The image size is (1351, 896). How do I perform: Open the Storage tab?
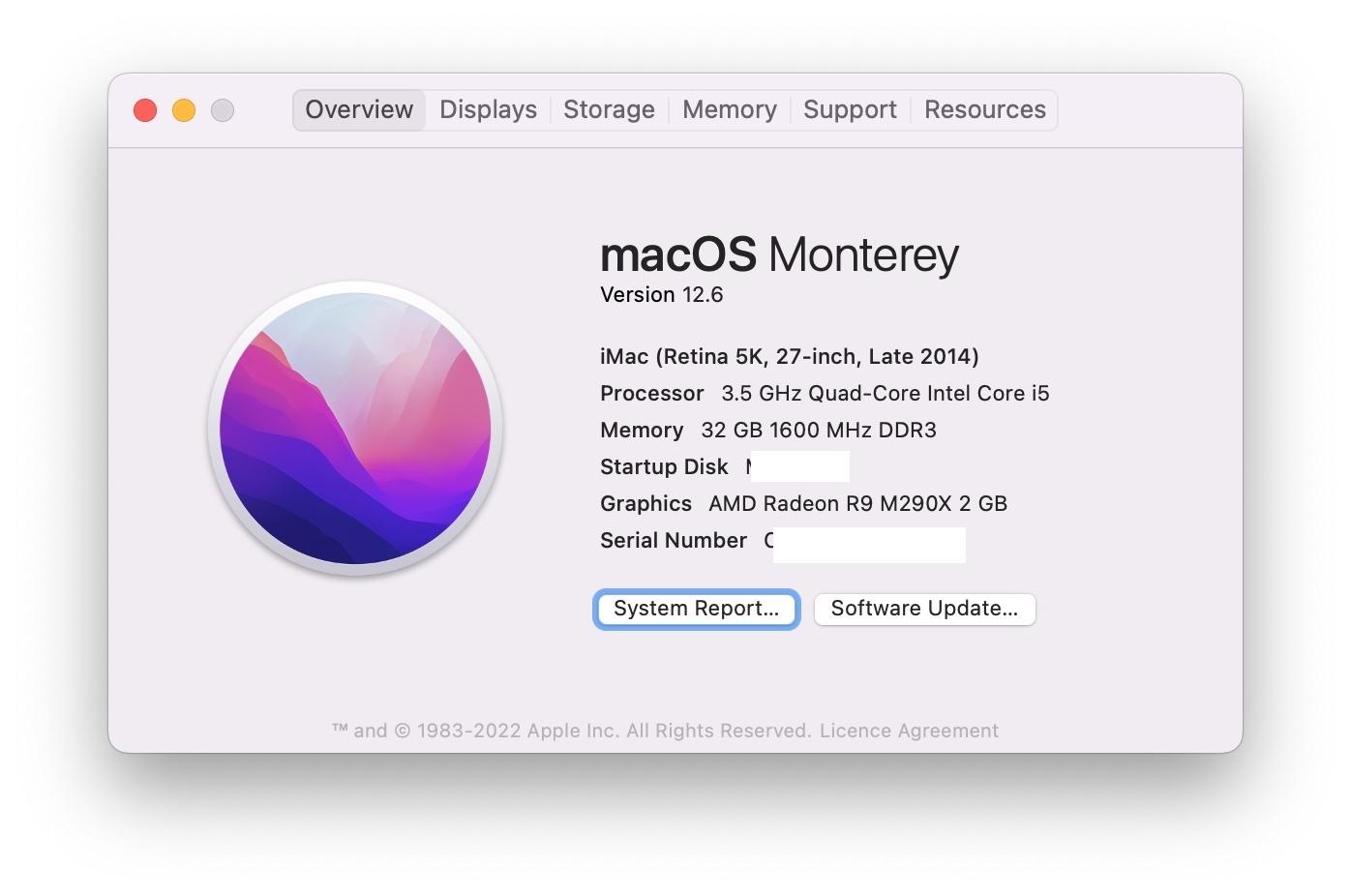609,110
